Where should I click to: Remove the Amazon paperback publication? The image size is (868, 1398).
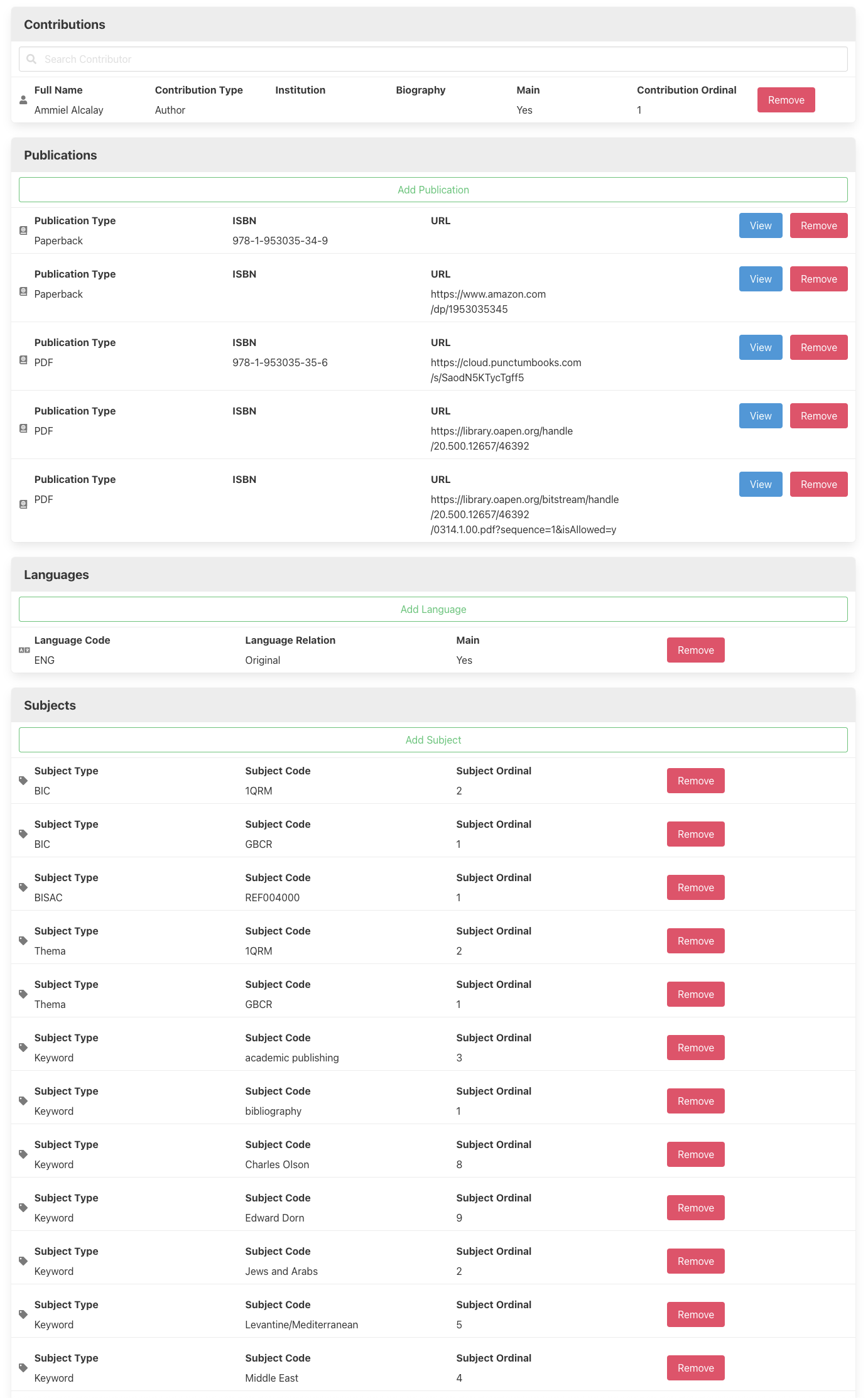(818, 279)
